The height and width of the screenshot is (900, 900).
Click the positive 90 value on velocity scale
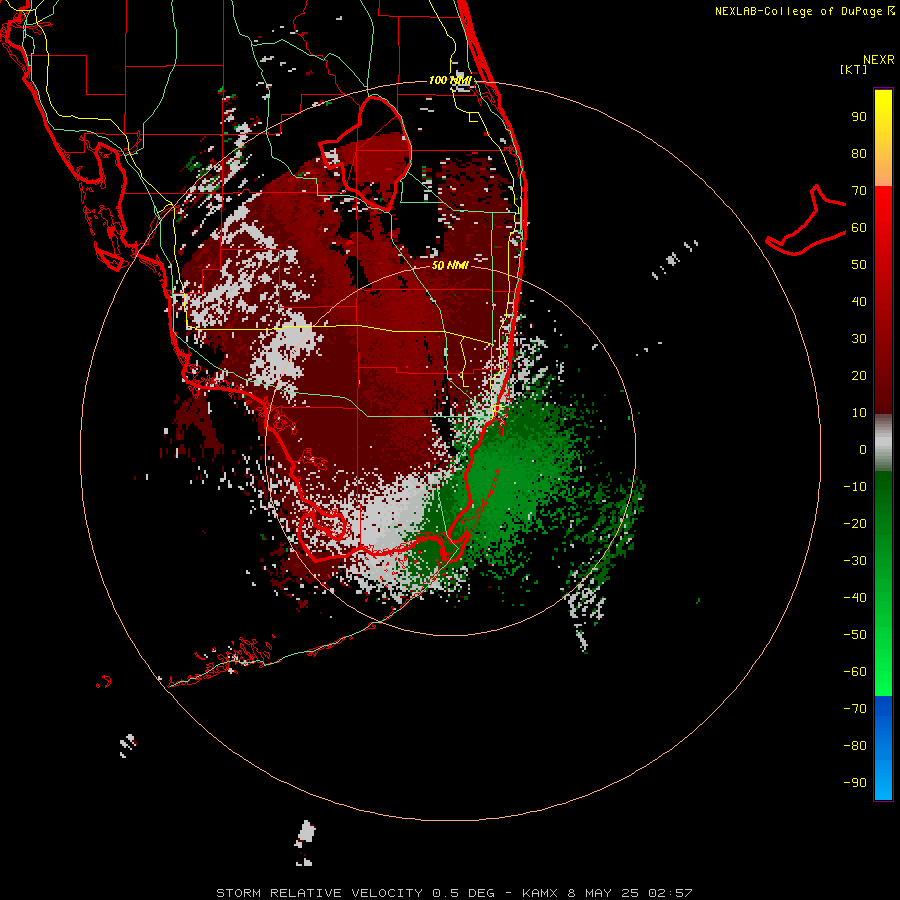point(859,117)
